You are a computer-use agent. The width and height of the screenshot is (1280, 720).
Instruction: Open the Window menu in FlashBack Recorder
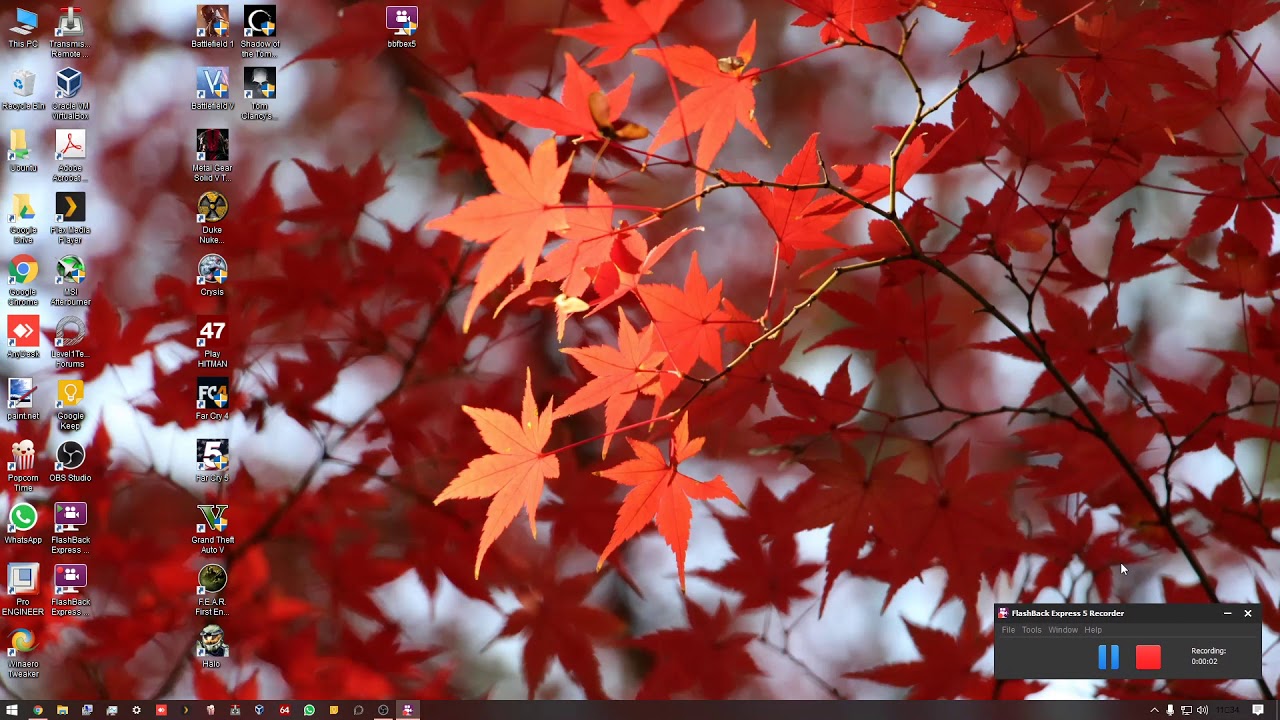click(x=1063, y=630)
